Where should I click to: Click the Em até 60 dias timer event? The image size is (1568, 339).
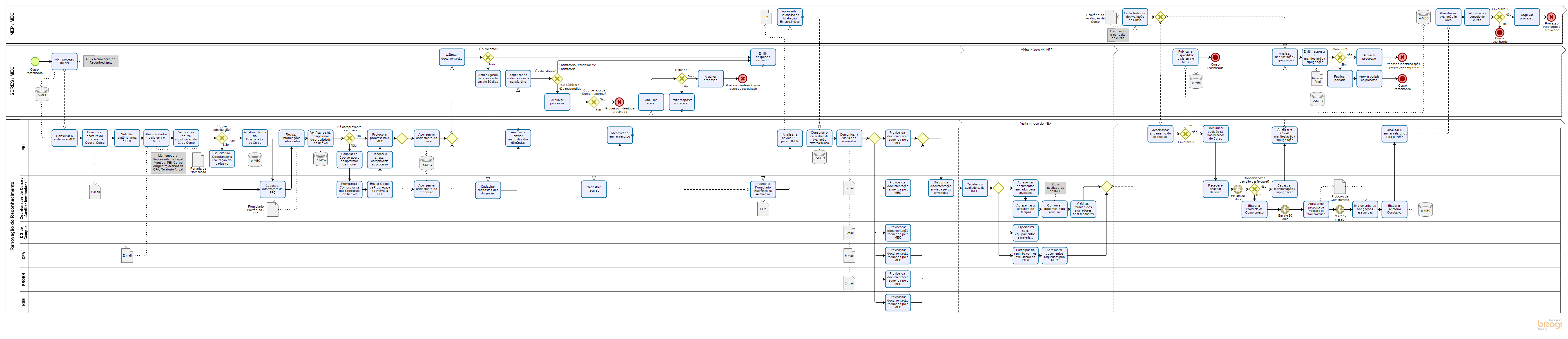1285,209
